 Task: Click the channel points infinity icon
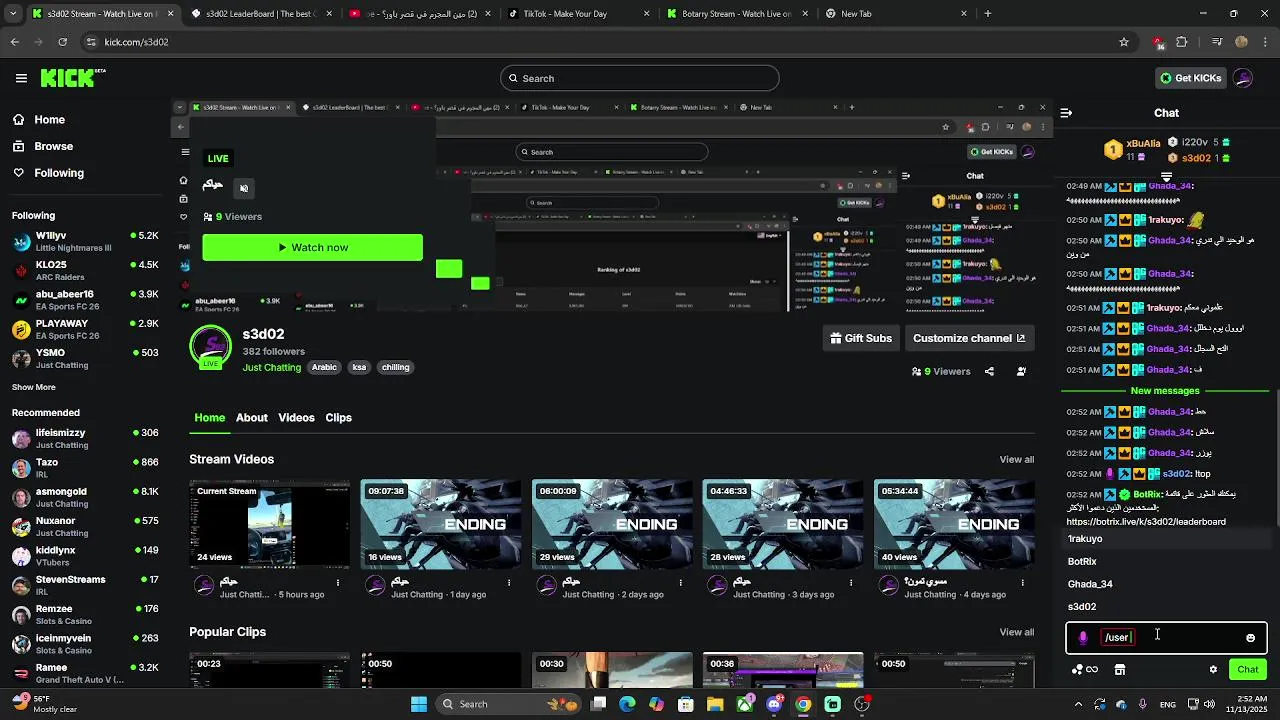pos(1085,670)
